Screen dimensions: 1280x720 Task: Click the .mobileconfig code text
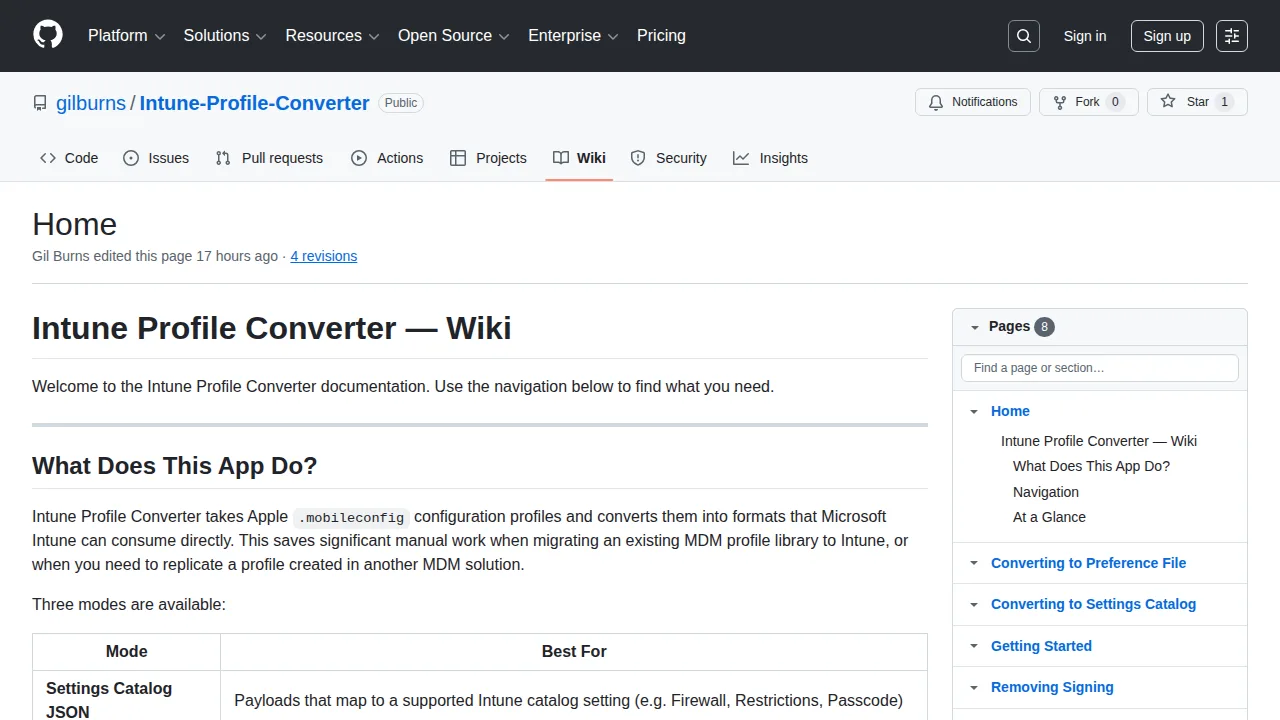click(351, 517)
